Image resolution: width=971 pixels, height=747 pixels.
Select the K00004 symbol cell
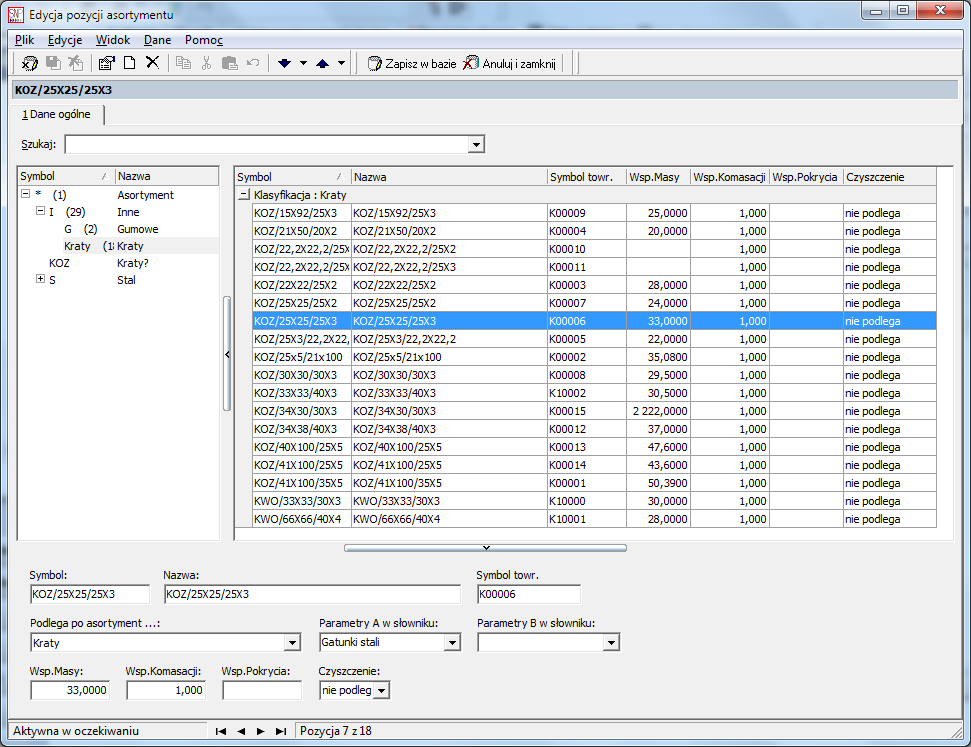586,231
